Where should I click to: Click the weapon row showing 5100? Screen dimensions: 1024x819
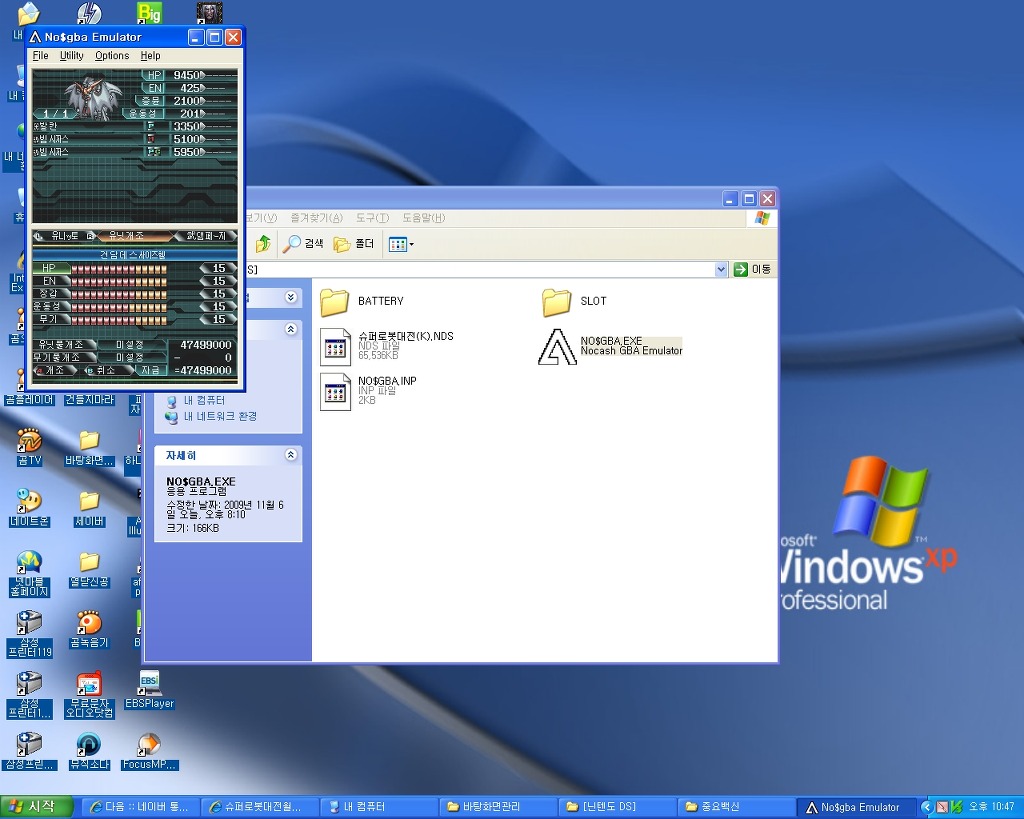[x=135, y=139]
